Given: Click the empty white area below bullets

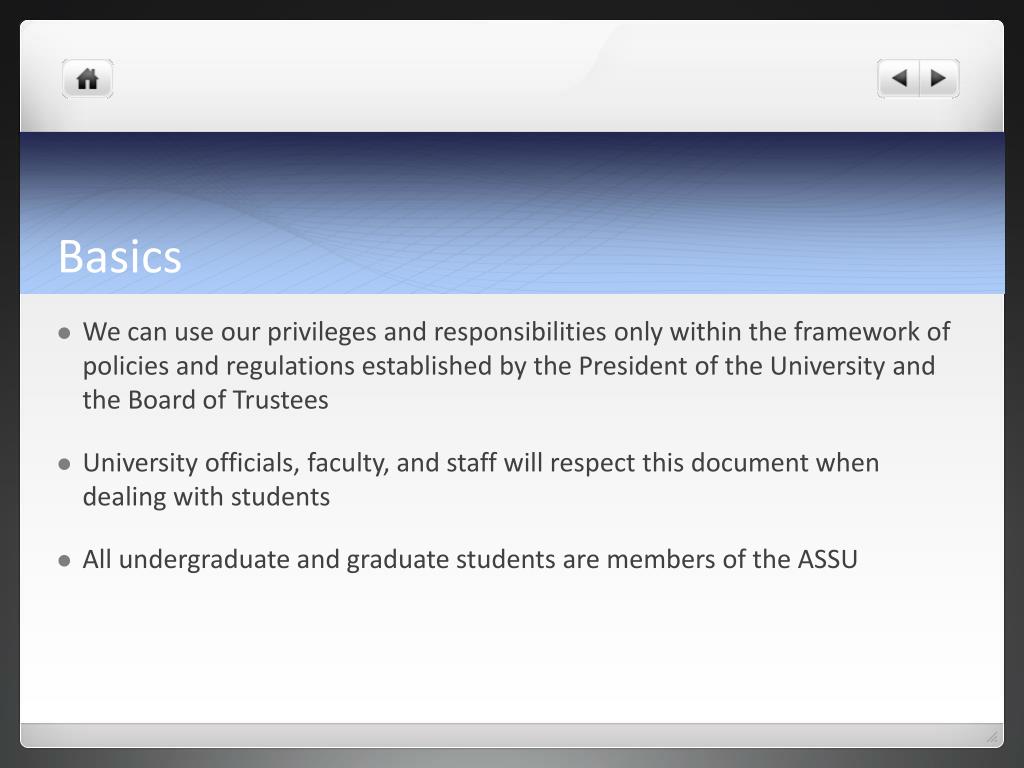Looking at the screenshot, I should (512, 650).
